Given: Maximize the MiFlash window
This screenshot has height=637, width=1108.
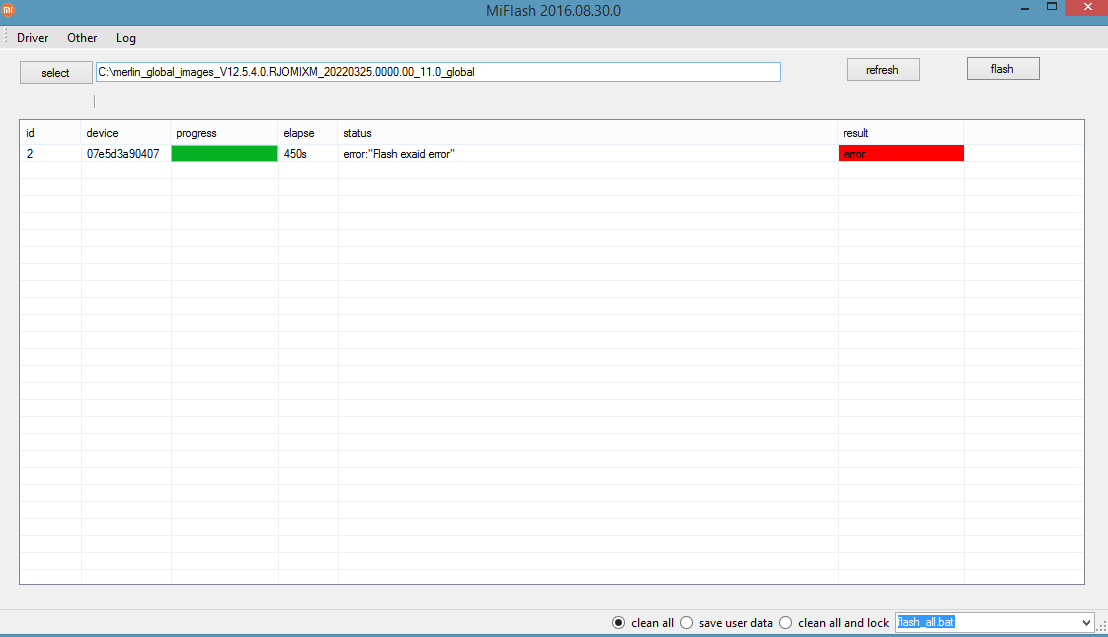Looking at the screenshot, I should tap(1052, 7).
